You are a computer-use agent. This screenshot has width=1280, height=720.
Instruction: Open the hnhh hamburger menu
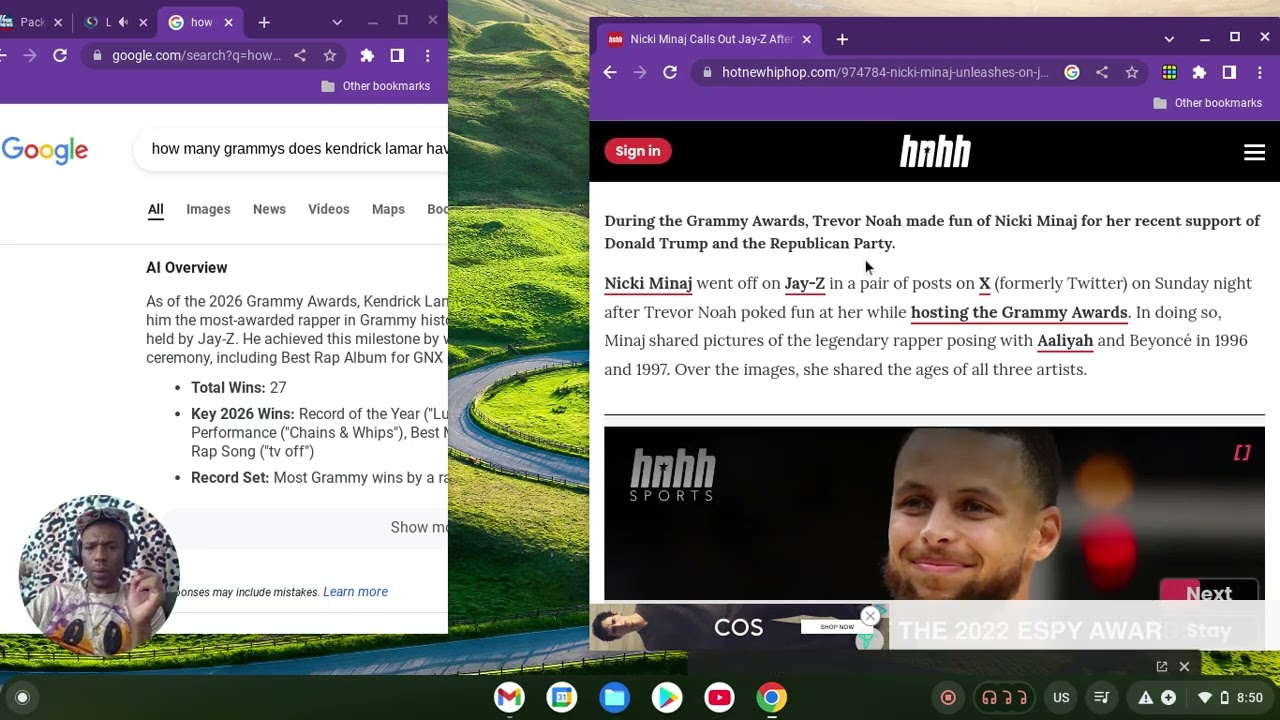(x=1254, y=152)
